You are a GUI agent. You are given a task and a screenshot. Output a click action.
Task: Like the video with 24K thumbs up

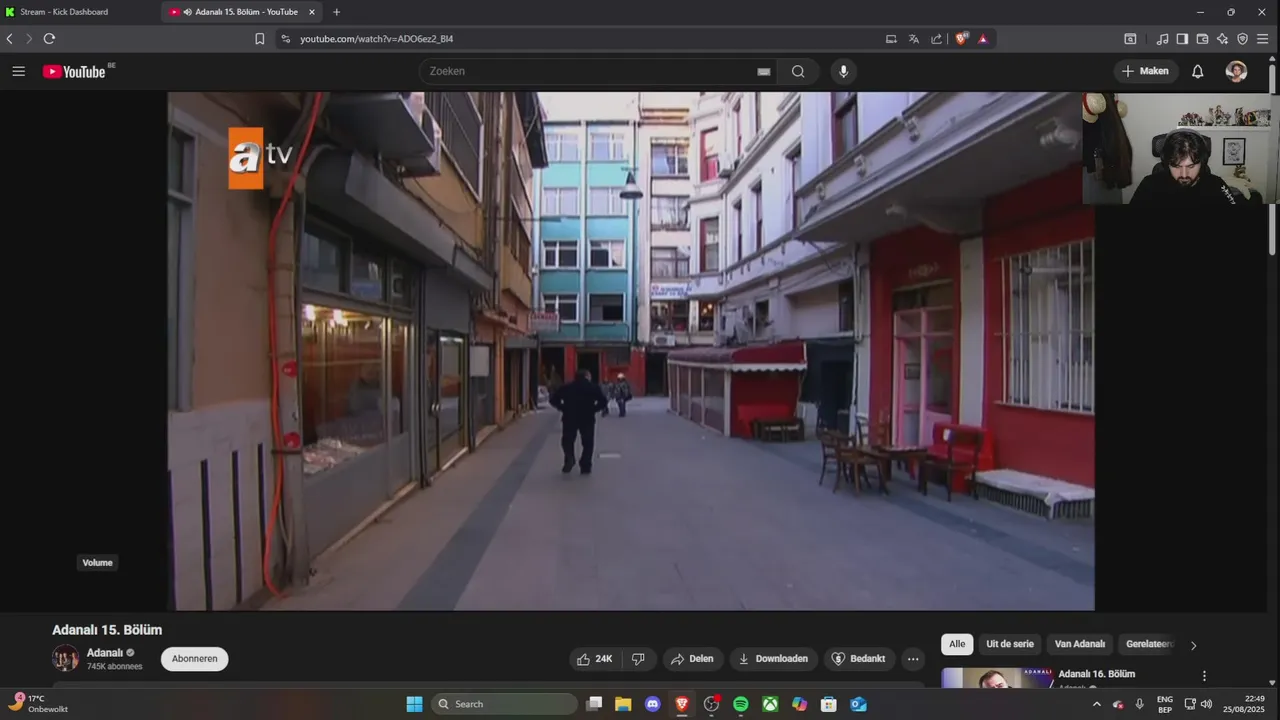coord(594,659)
